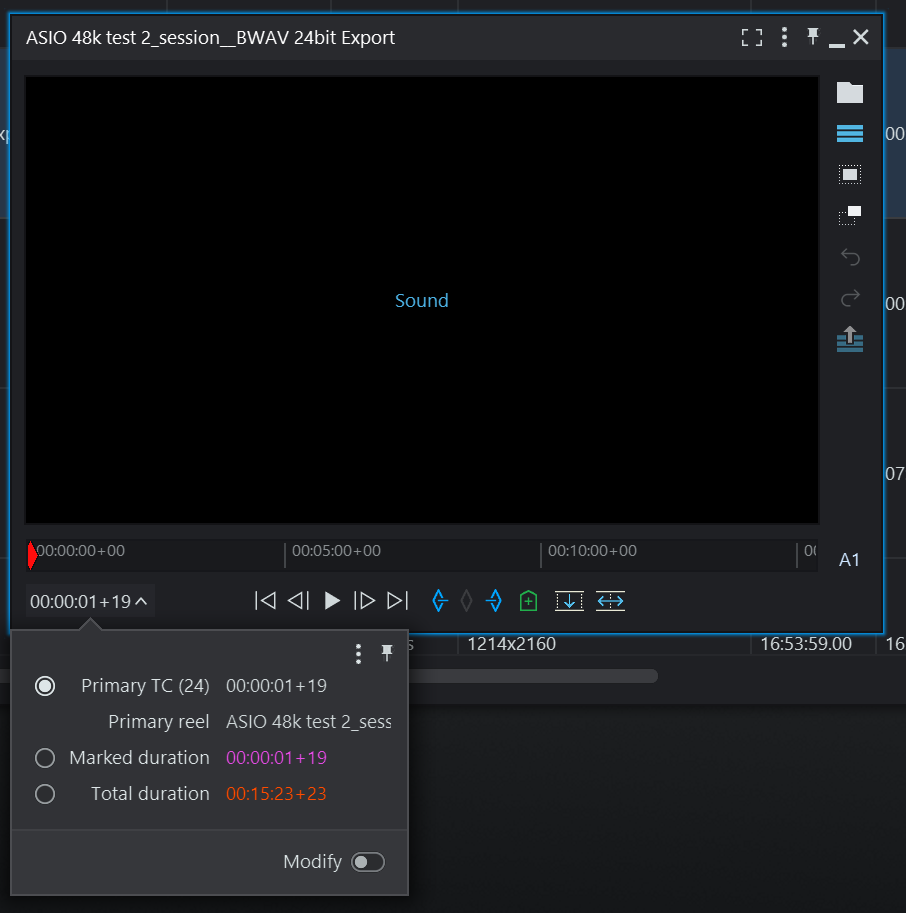Click the Primary reel name ASIO 48k test 2_sess
Screen dimensions: 906x913
(x=309, y=722)
